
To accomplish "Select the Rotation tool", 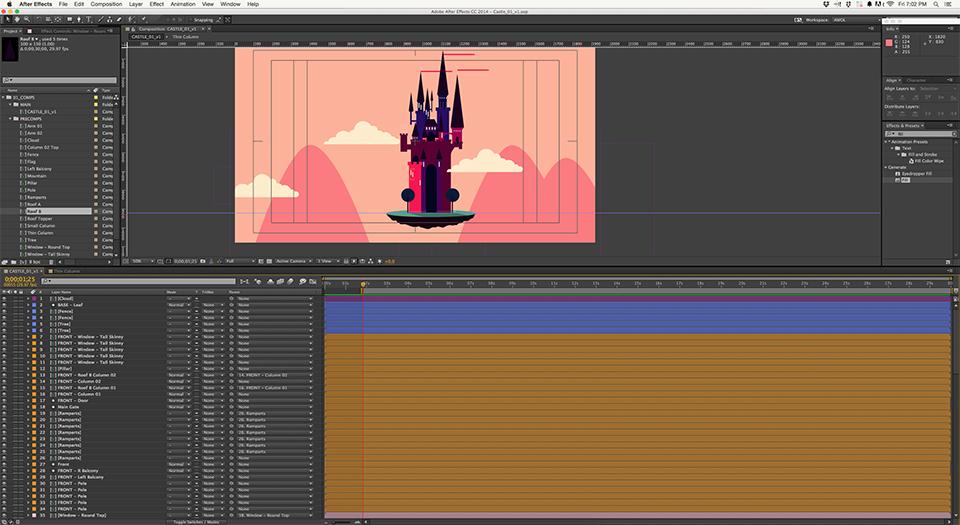I will (38, 20).
